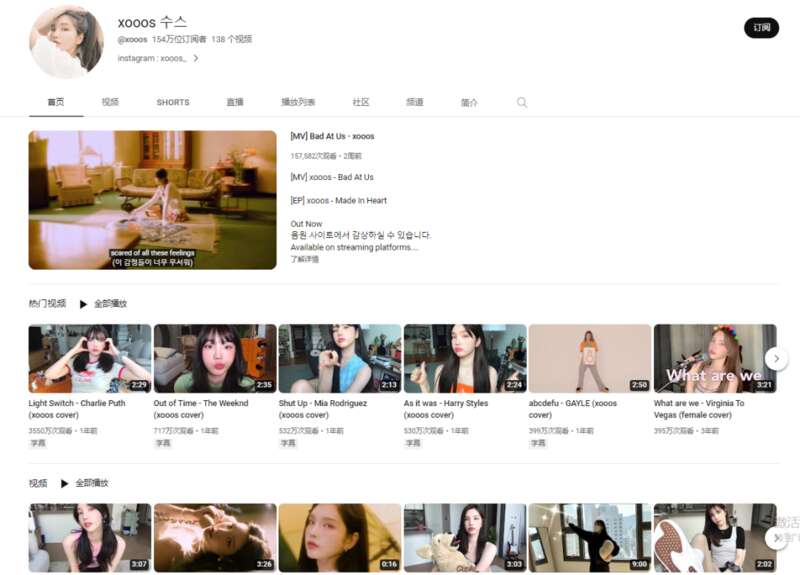Open Light Switch - Charlie Puth cover thumbnail
Viewport: 800px width, 575px height.
pyautogui.click(x=90, y=358)
